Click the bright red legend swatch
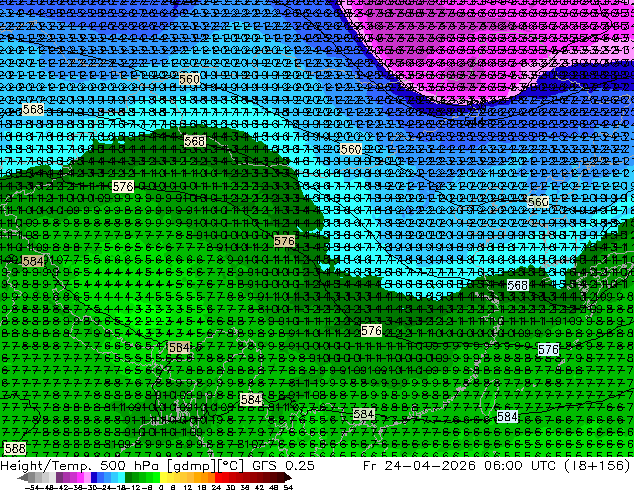 (x=218, y=477)
